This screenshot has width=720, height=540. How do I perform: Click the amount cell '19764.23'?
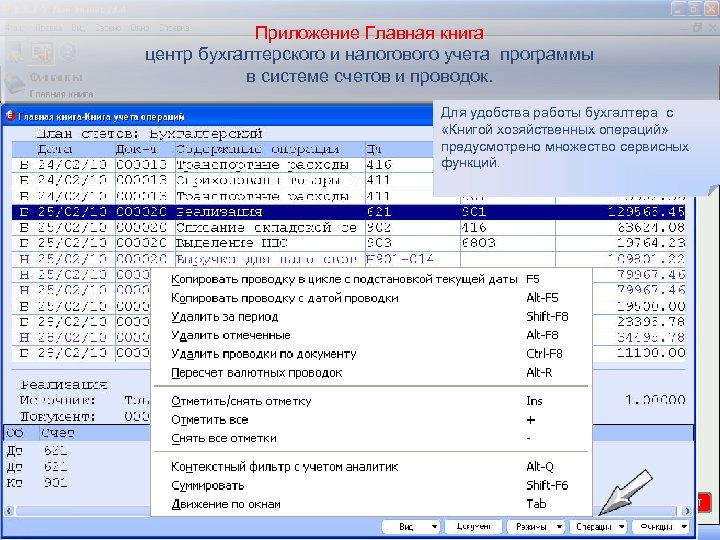click(651, 243)
